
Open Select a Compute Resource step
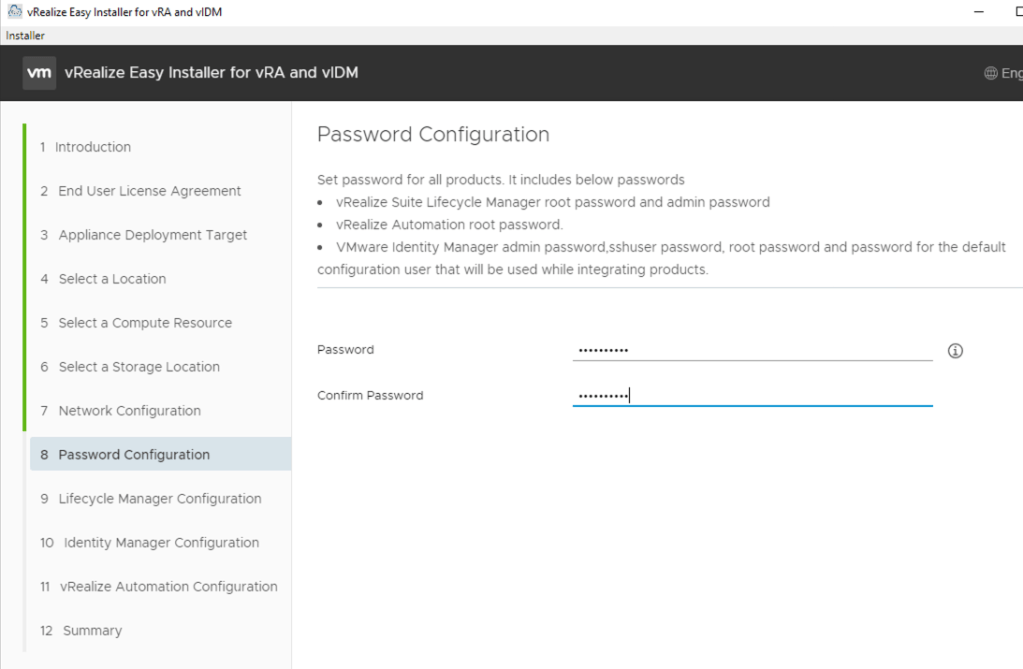[x=145, y=323]
